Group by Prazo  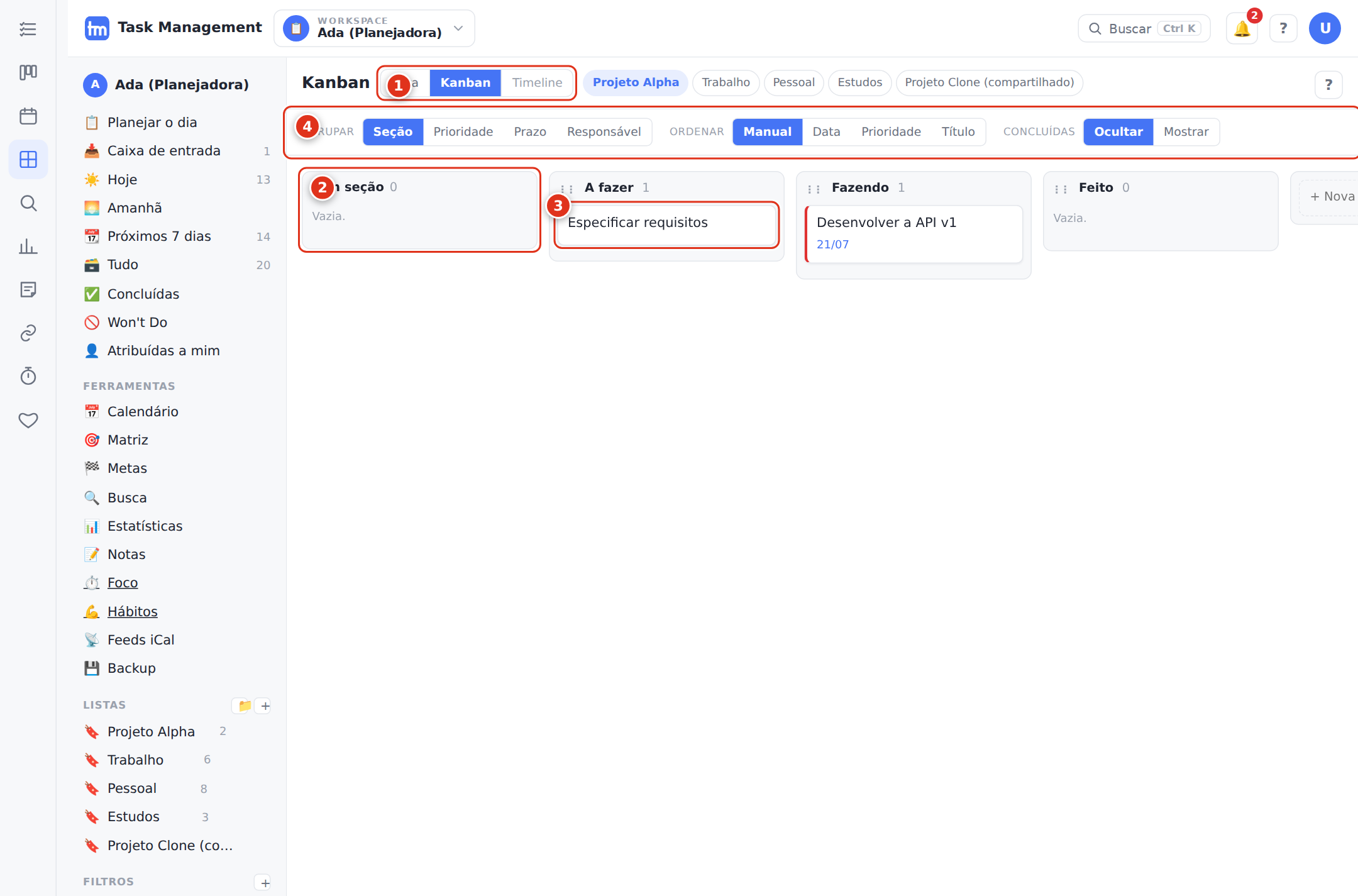point(530,132)
